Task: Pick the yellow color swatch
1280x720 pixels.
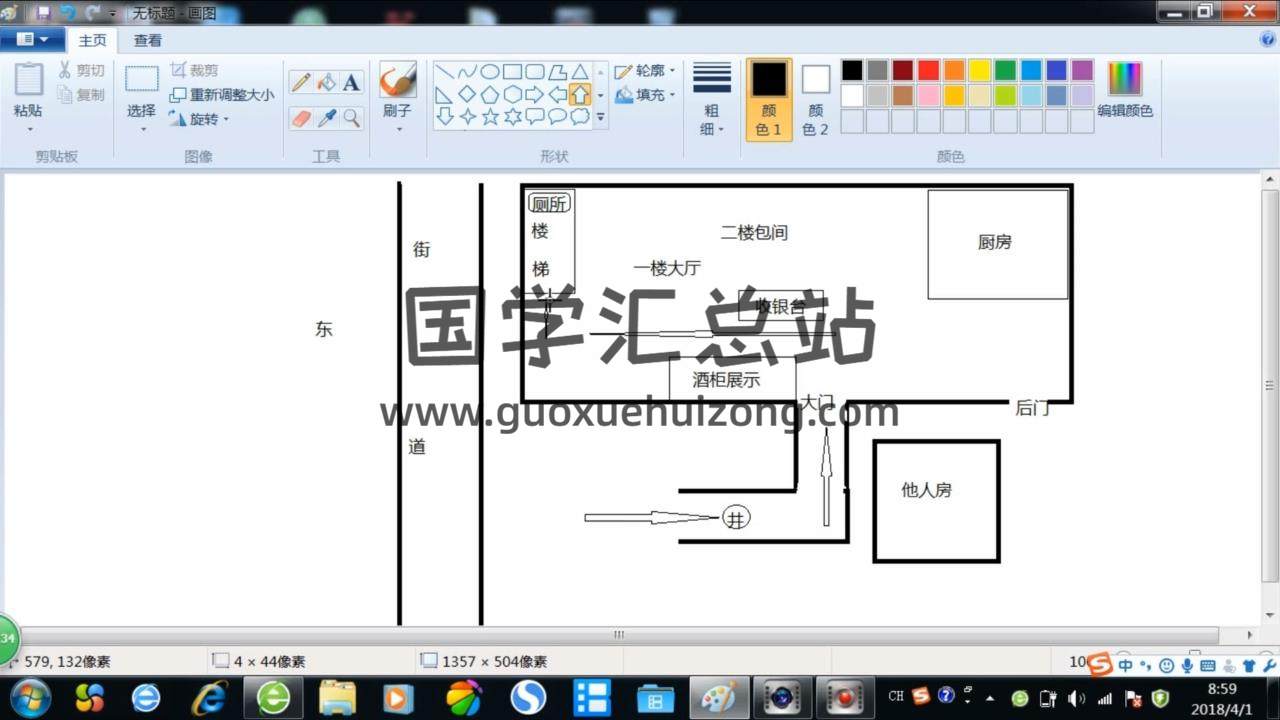Action: pyautogui.click(x=980, y=70)
